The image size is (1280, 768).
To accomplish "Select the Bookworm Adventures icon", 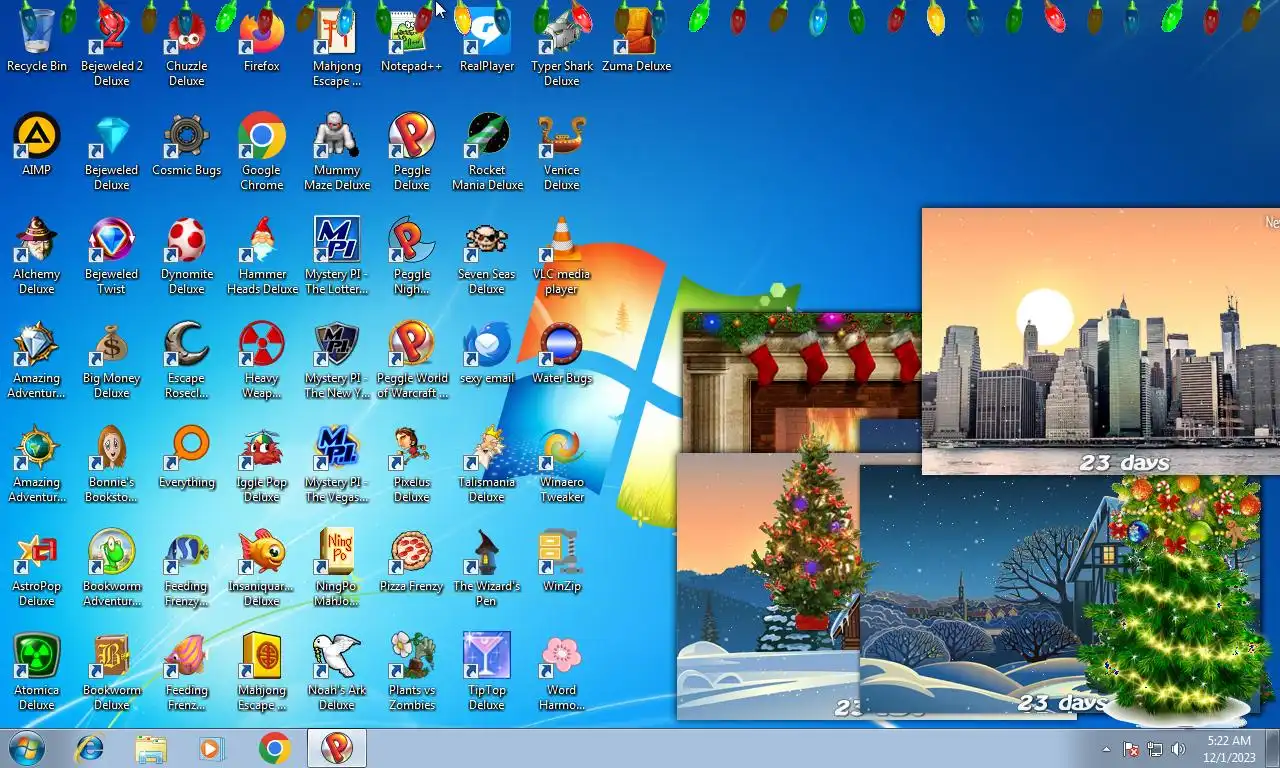I will coord(112,567).
